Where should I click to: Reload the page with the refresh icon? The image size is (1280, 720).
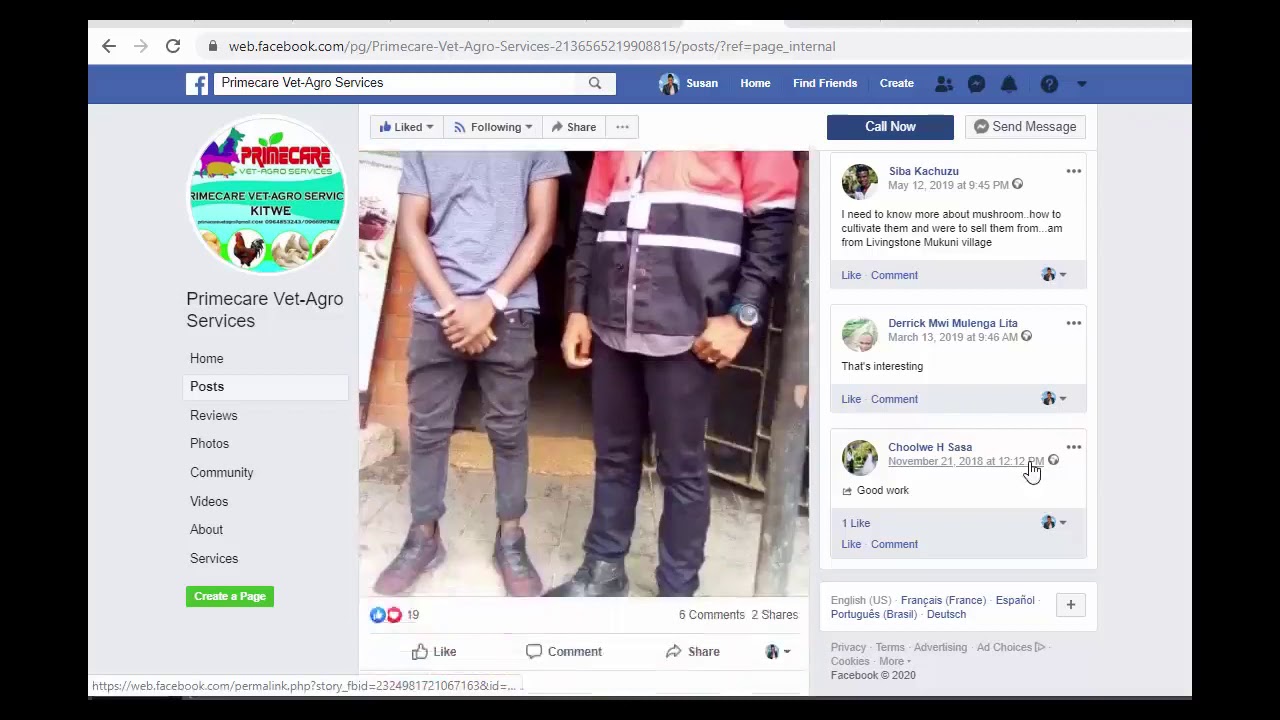coord(173,46)
